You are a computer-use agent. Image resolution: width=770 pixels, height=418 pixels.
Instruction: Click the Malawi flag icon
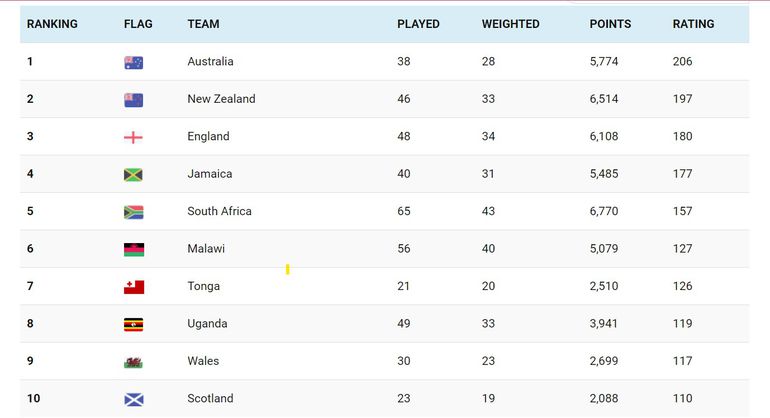click(133, 249)
